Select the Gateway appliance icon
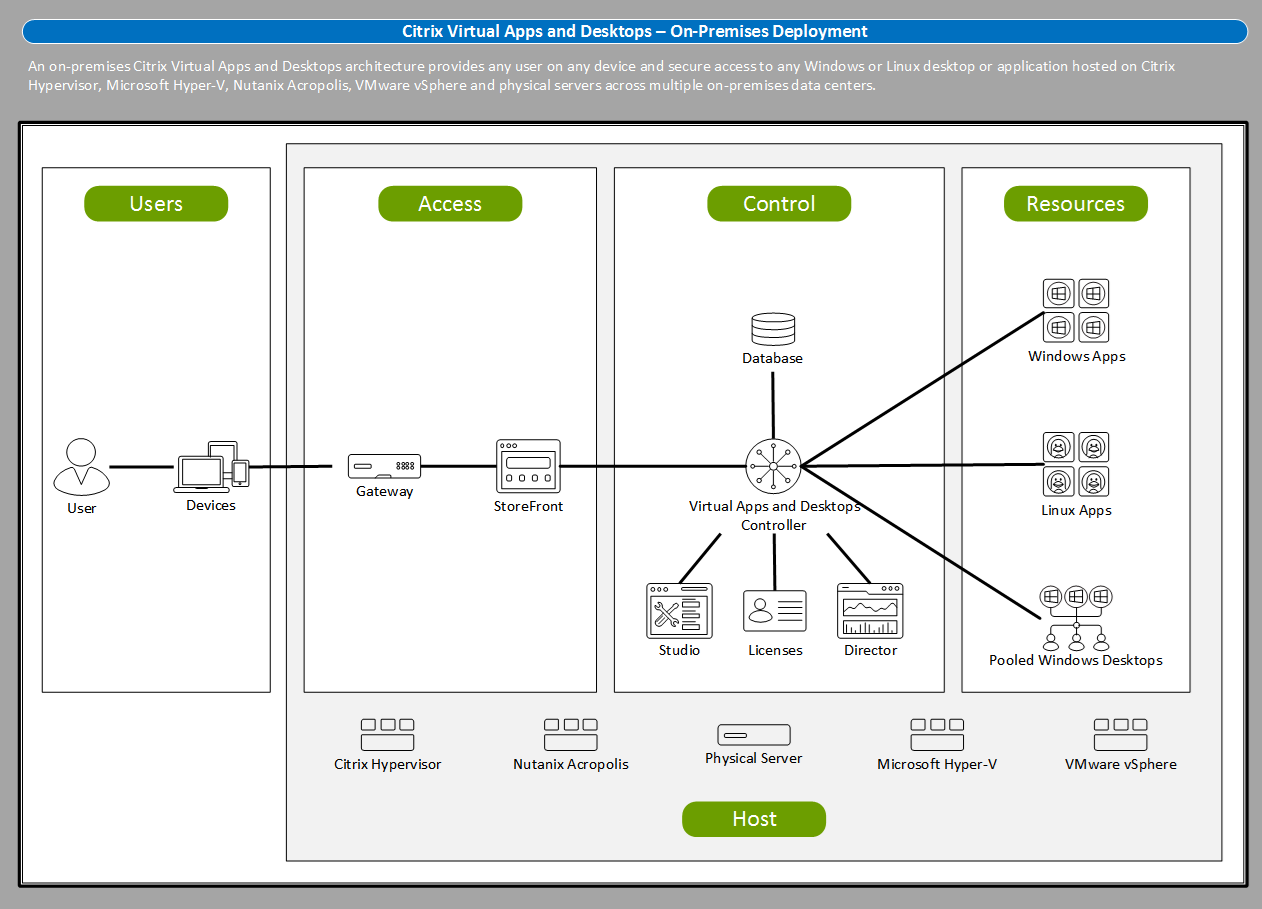 (x=384, y=467)
